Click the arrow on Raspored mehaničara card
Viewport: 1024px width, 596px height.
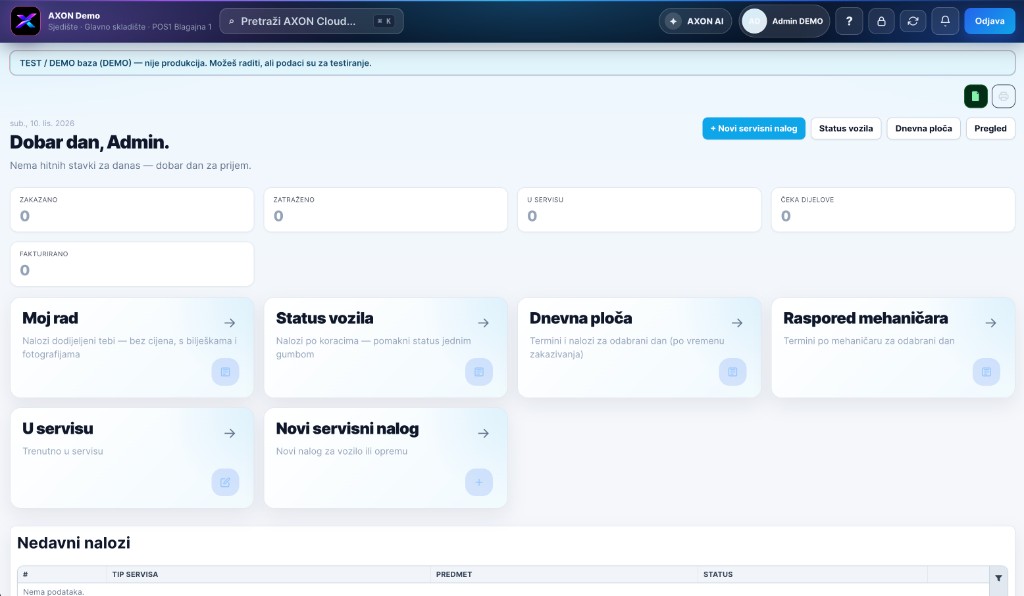click(991, 322)
